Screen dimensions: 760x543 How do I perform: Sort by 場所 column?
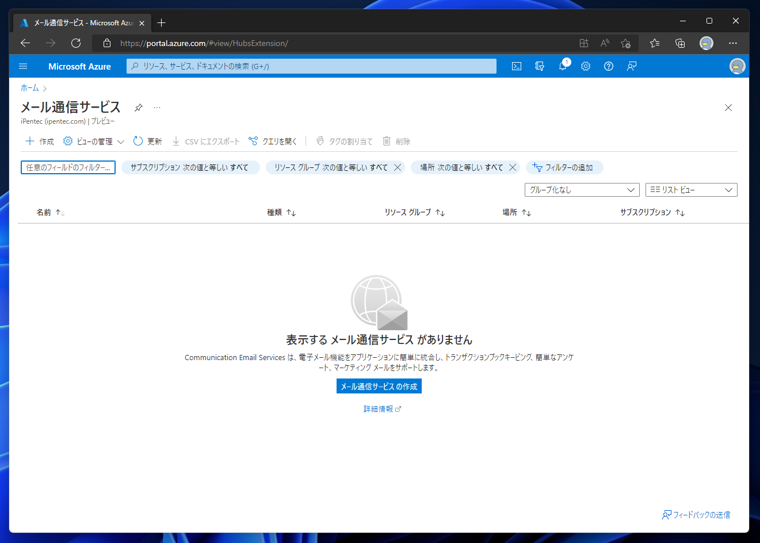coord(517,212)
